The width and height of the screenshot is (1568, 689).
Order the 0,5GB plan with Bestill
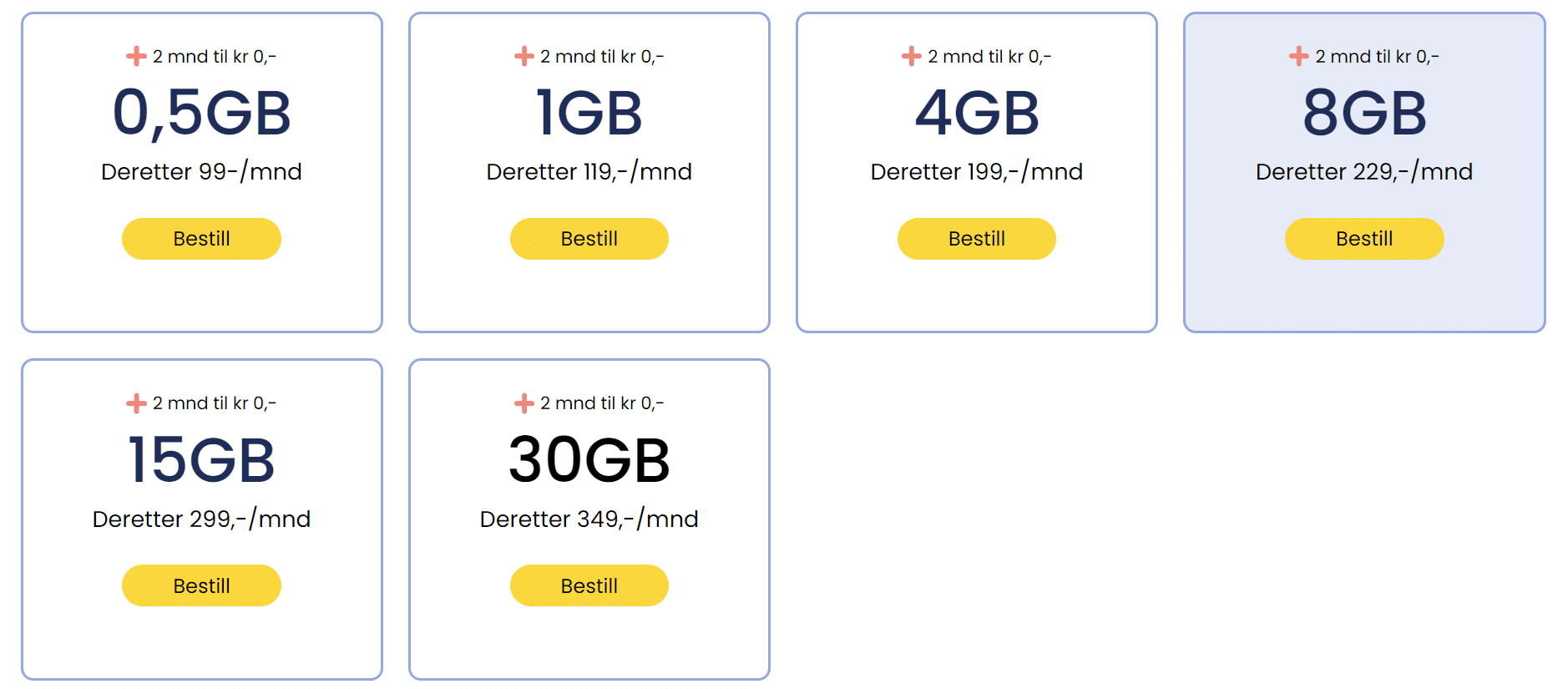[201, 239]
